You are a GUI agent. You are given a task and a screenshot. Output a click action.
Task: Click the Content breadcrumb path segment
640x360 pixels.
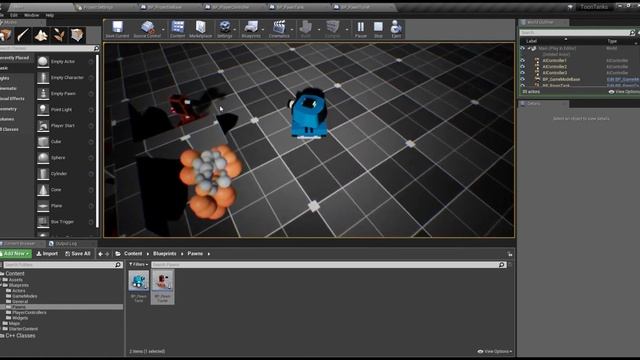point(133,254)
